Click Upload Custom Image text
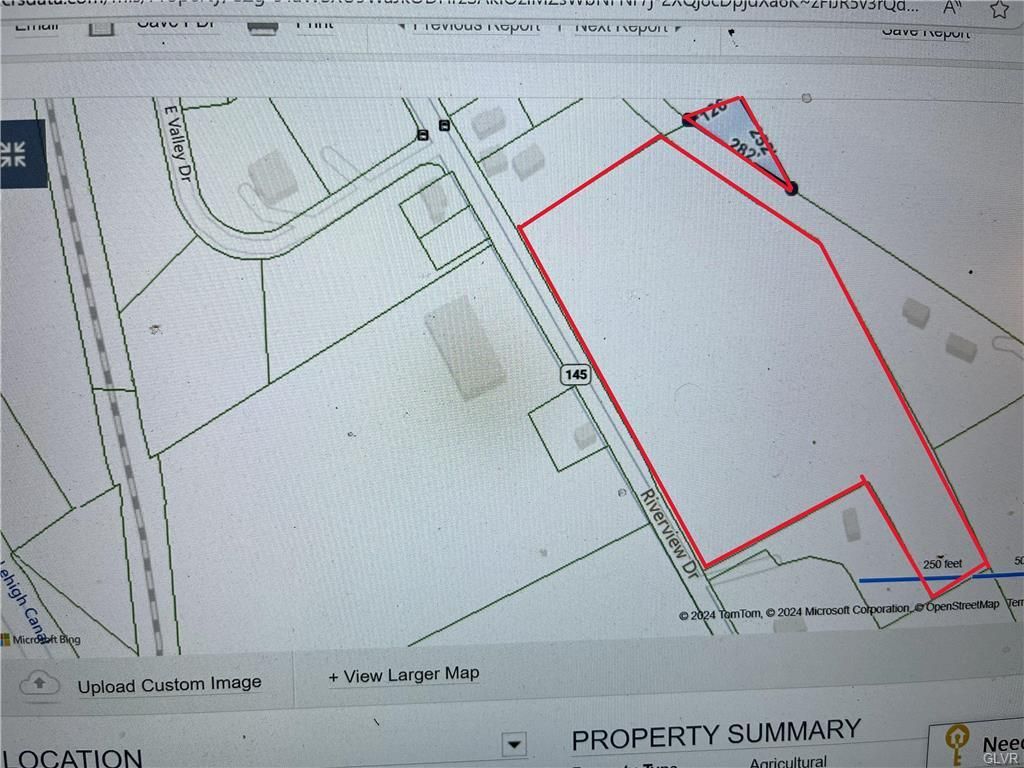Screen dimensions: 1024x768 pos(169,685)
